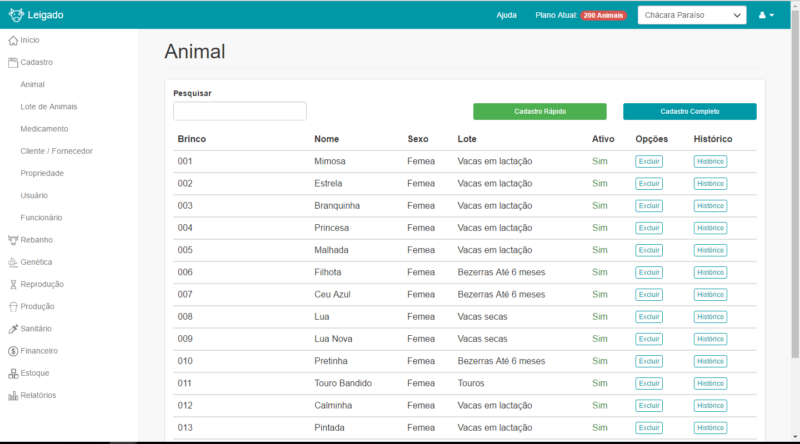This screenshot has height=444, width=800.
Task: Open the user account menu dropdown
Action: [x=767, y=15]
